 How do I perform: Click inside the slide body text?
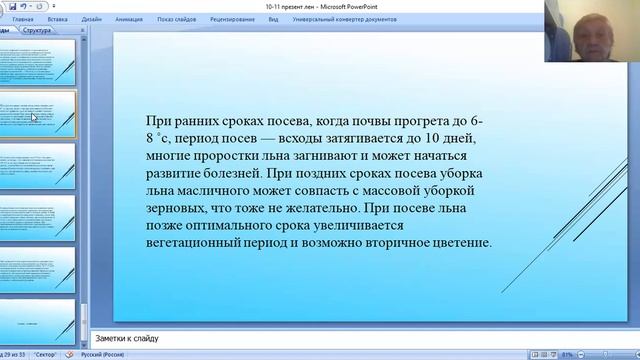click(319, 182)
